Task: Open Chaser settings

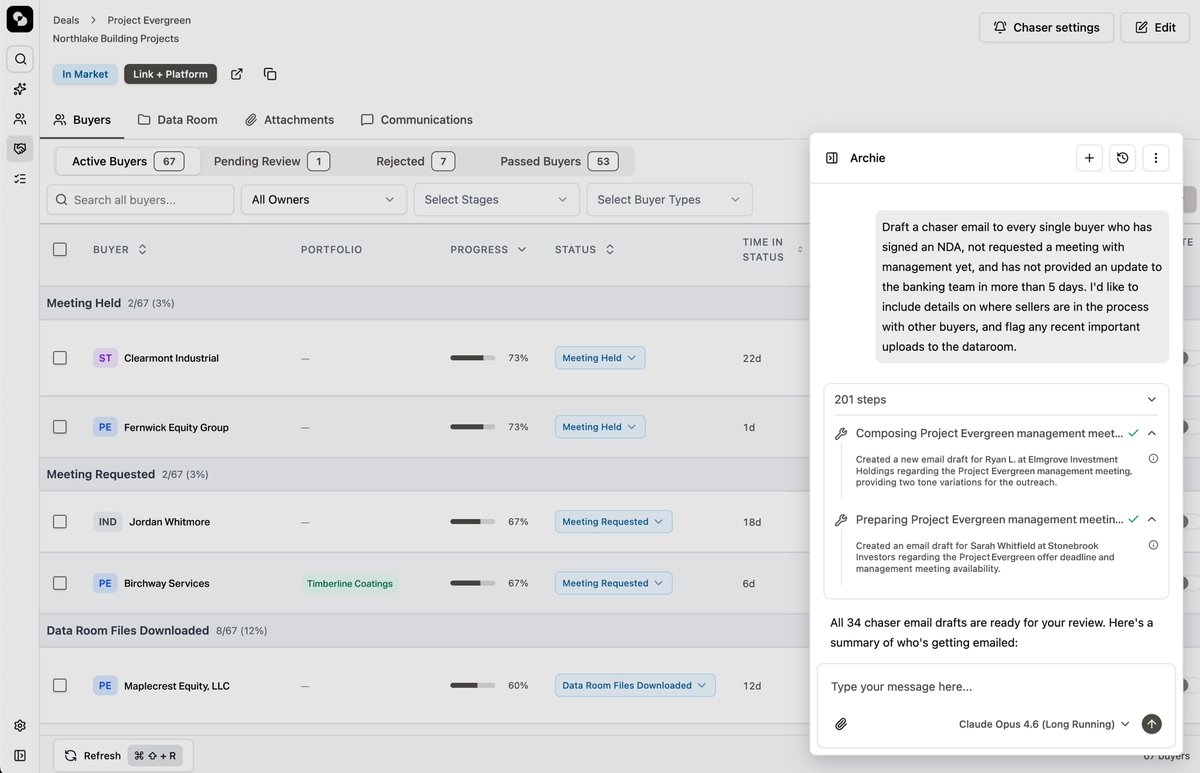Action: pos(1046,27)
